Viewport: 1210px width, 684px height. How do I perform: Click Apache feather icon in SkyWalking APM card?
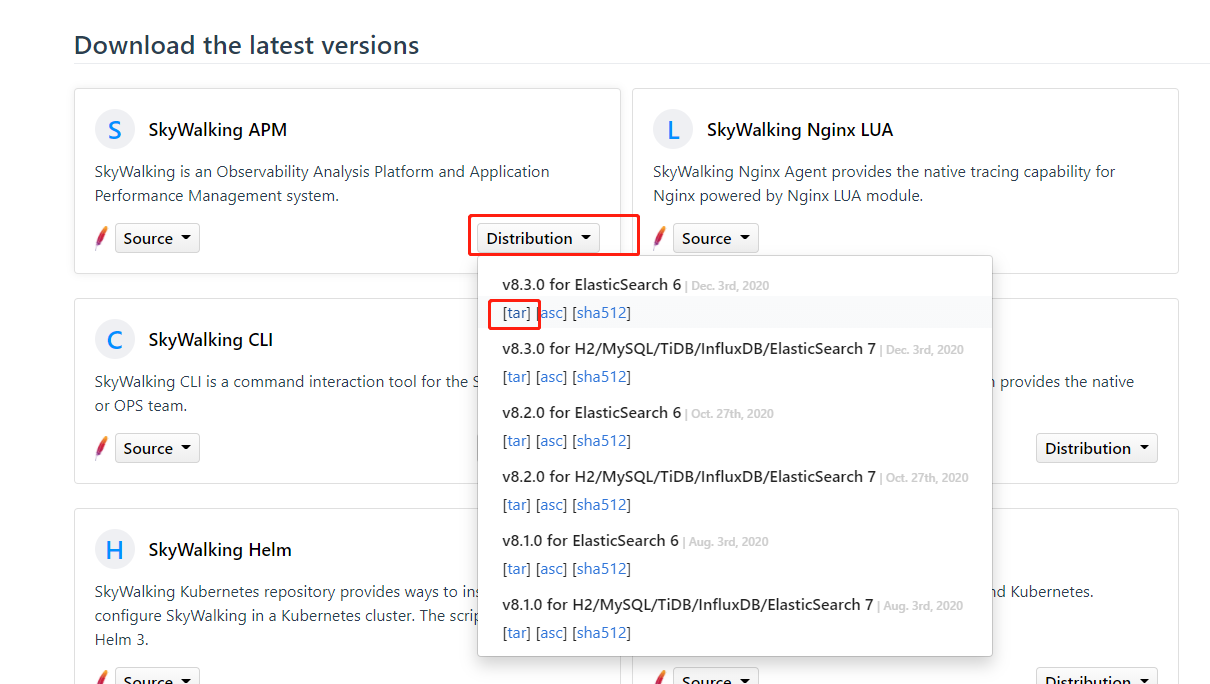click(x=101, y=238)
